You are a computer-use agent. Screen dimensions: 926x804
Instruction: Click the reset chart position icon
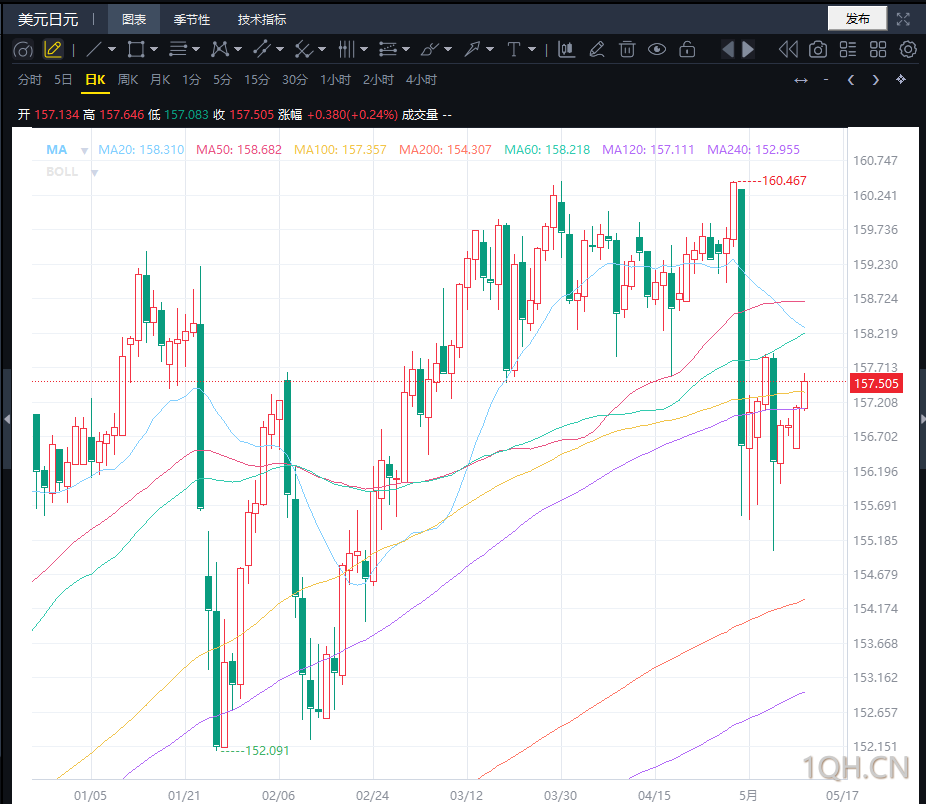[x=901, y=79]
